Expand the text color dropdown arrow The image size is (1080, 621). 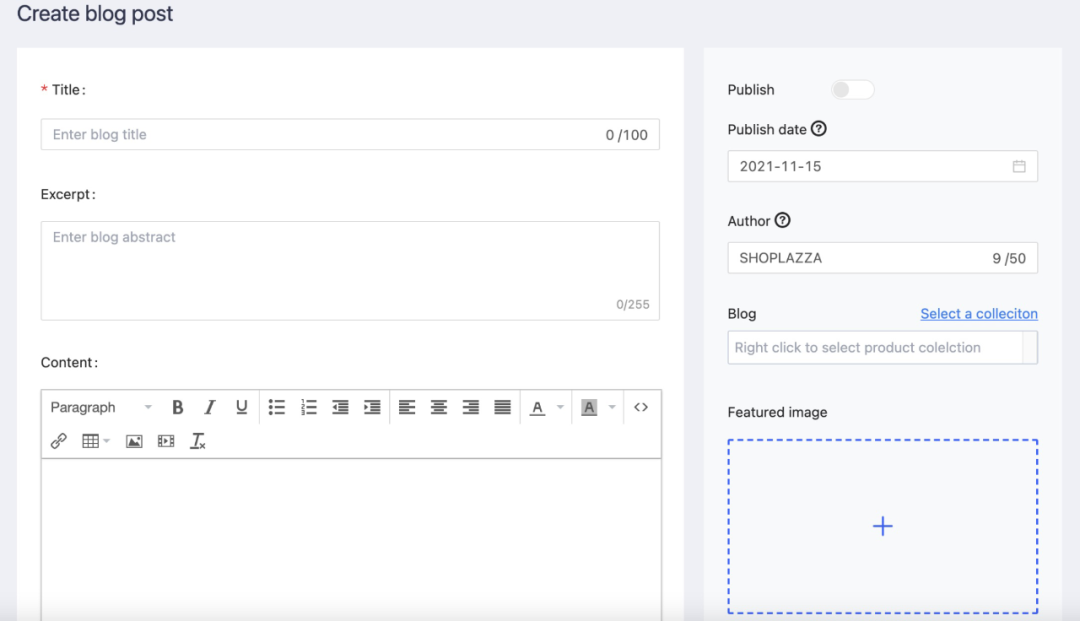click(560, 408)
